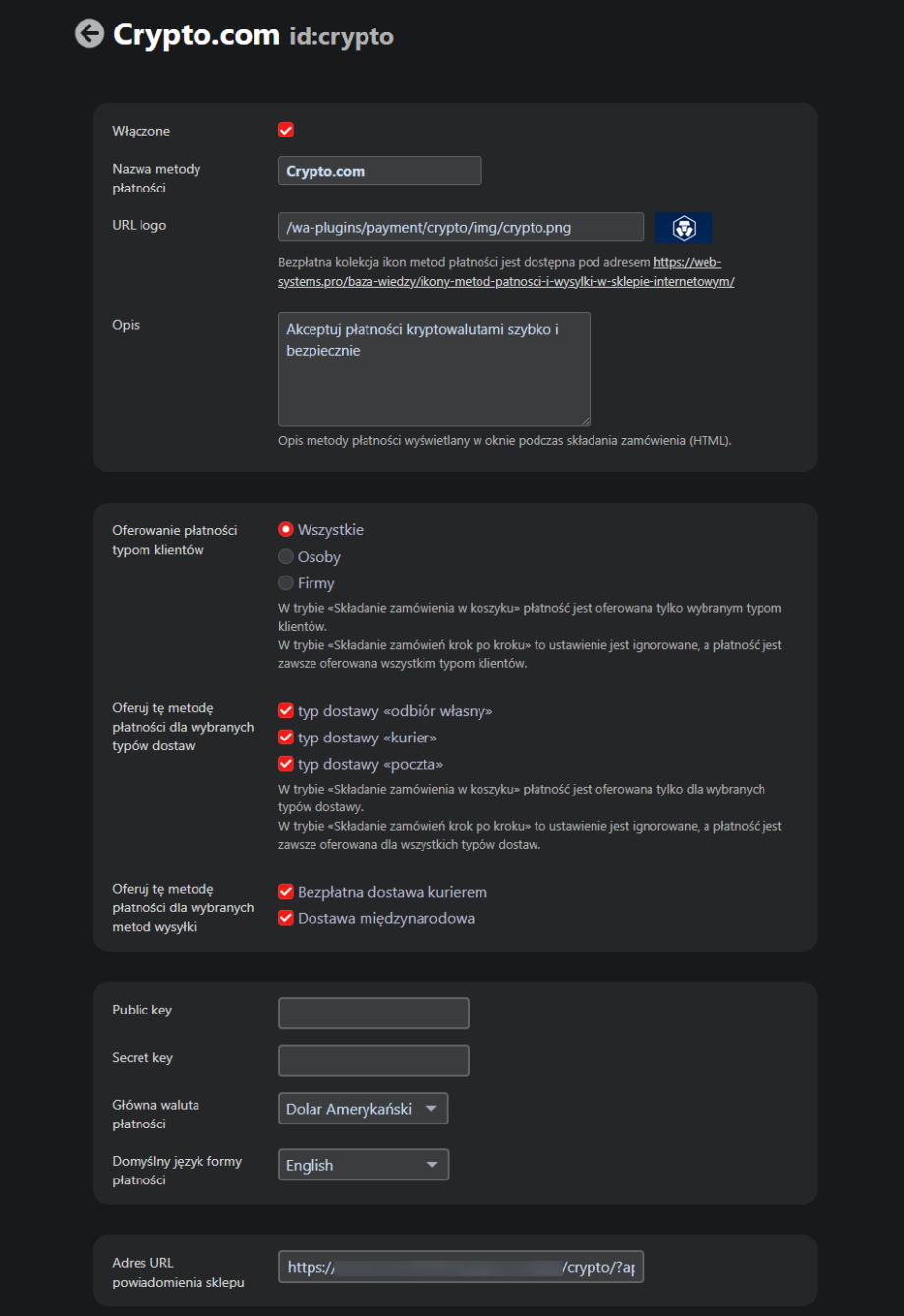Viewport: 904px width, 1316px height.
Task: Expand the Domyślny język formy płatności dropdown
Action: point(363,1165)
